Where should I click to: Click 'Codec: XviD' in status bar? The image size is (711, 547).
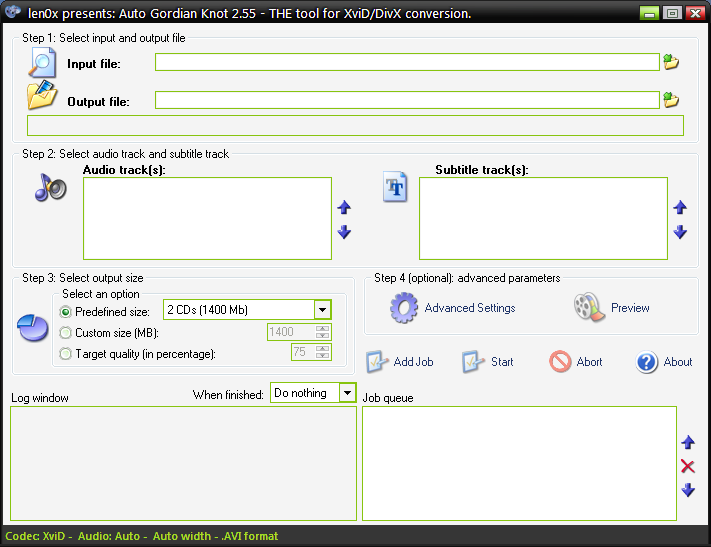tap(35, 536)
